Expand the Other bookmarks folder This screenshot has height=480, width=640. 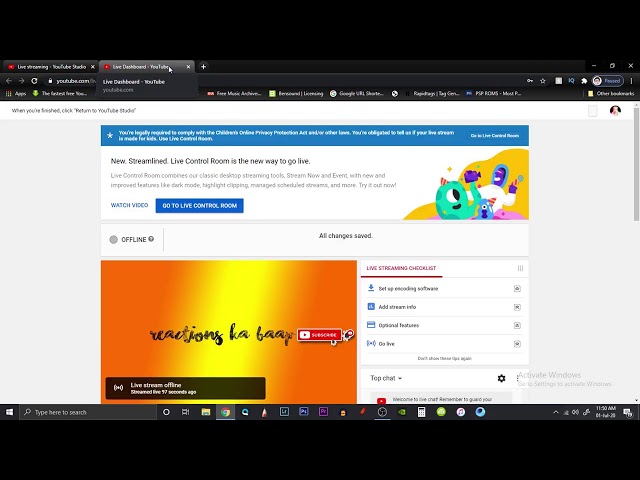pyautogui.click(x=611, y=93)
